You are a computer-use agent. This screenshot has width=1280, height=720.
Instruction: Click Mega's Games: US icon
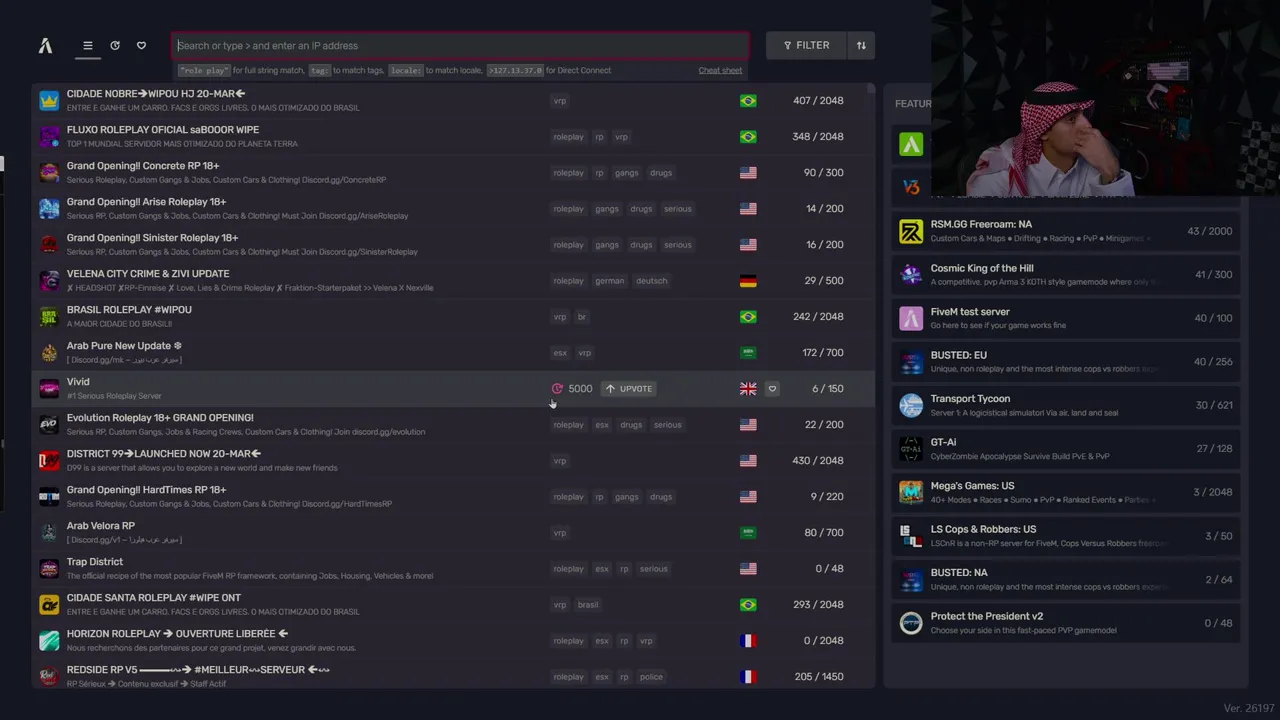tap(911, 492)
